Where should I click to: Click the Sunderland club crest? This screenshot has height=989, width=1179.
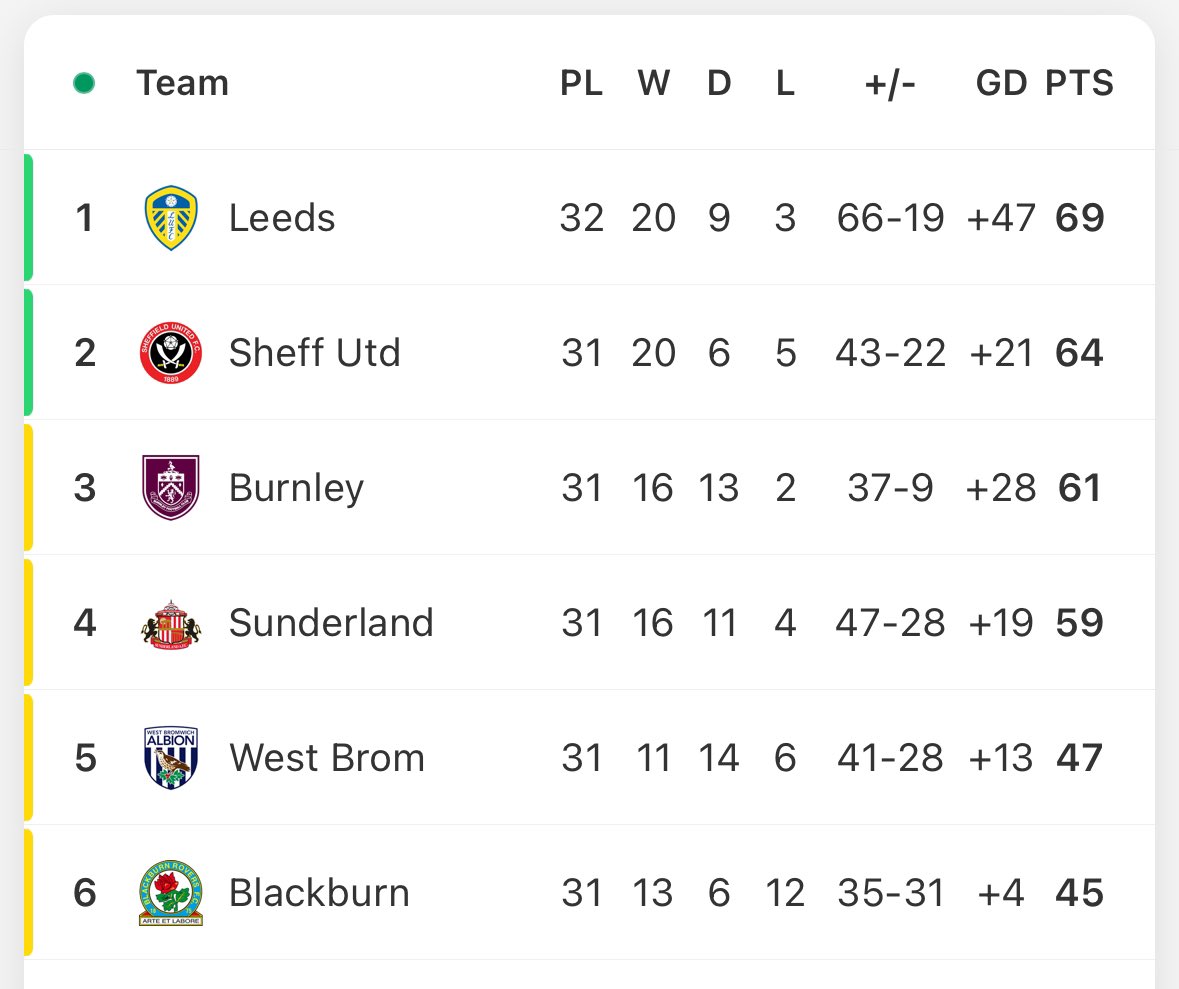171,624
